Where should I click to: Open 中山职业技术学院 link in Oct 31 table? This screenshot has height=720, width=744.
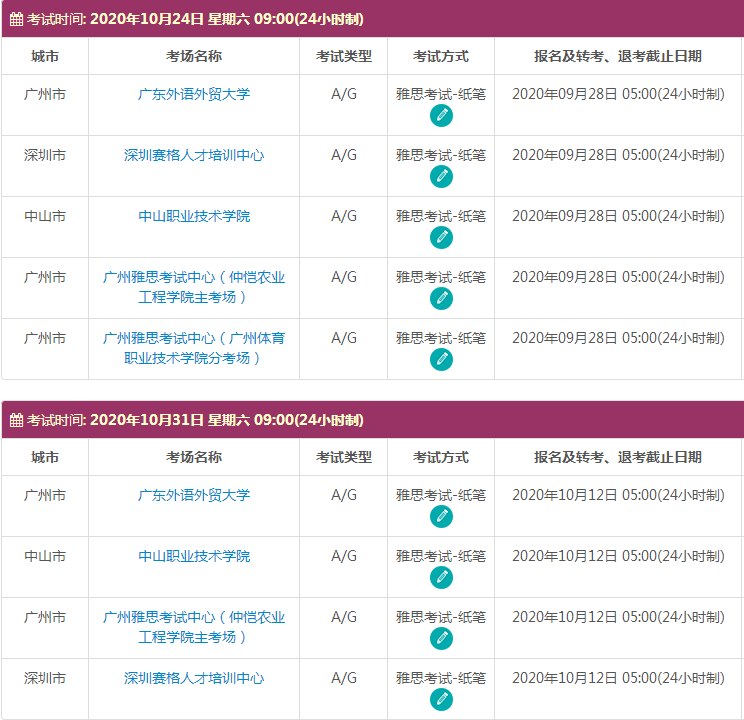tap(194, 556)
